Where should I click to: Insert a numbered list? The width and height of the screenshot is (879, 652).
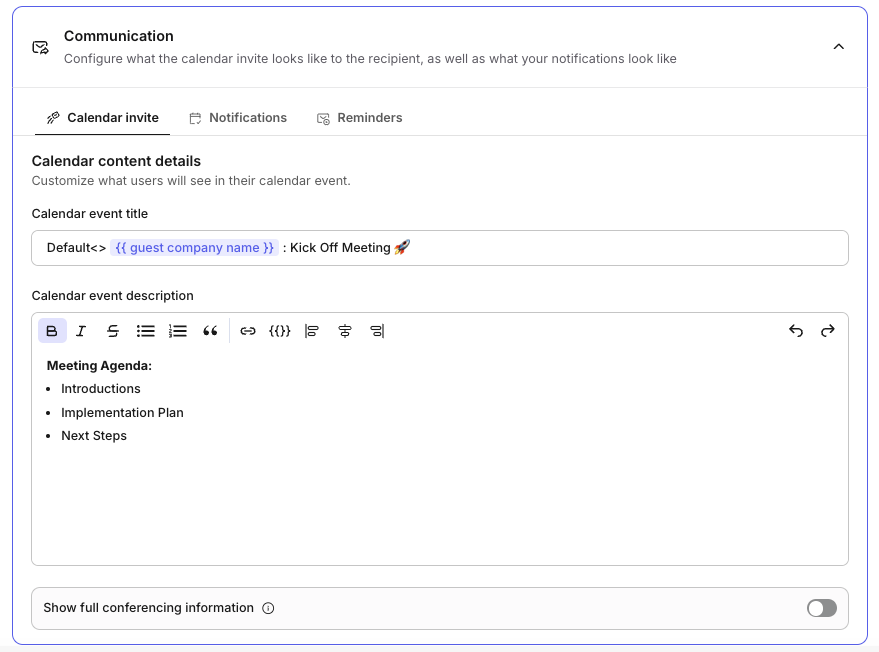coord(178,331)
